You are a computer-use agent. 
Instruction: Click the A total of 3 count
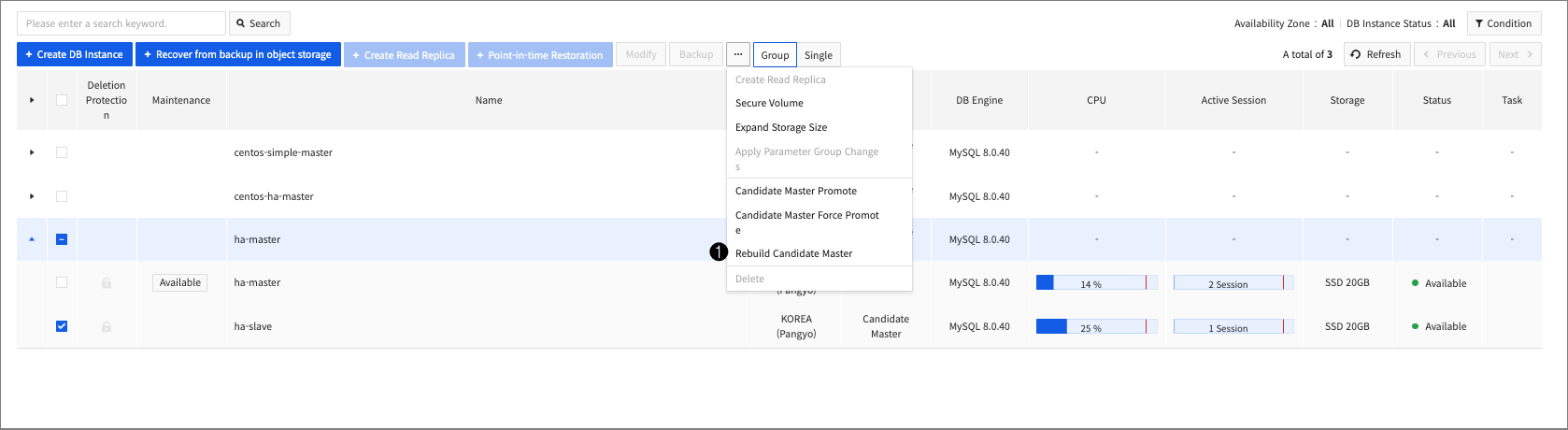coord(1307,54)
